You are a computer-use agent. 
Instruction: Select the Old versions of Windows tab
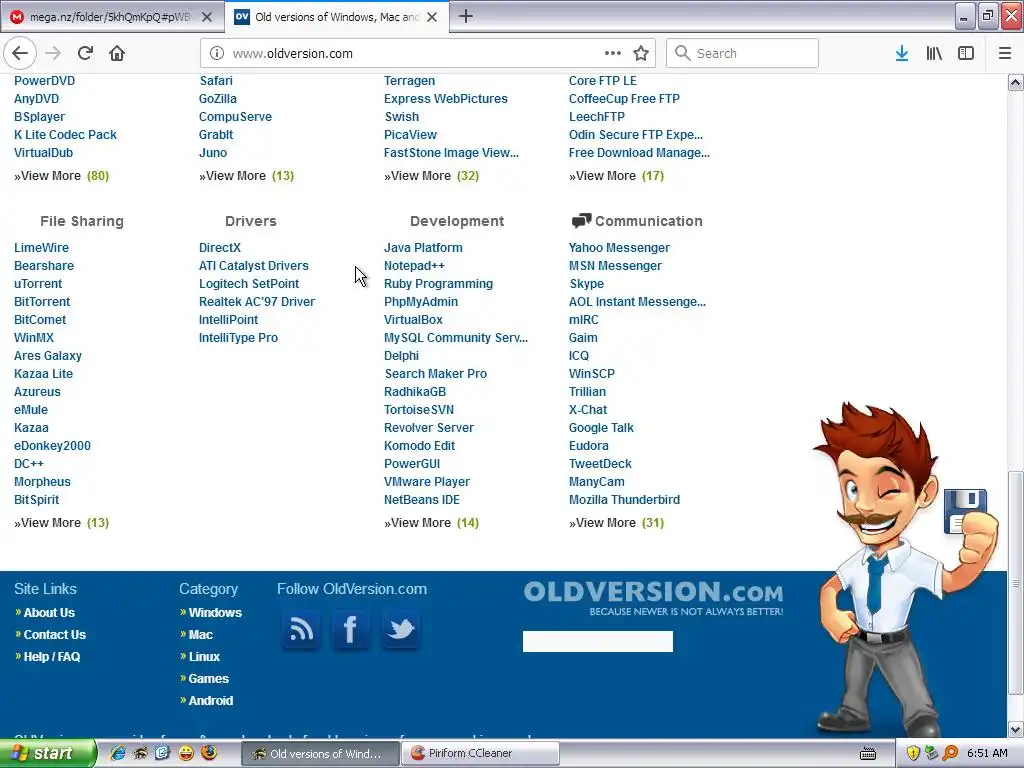click(x=336, y=17)
